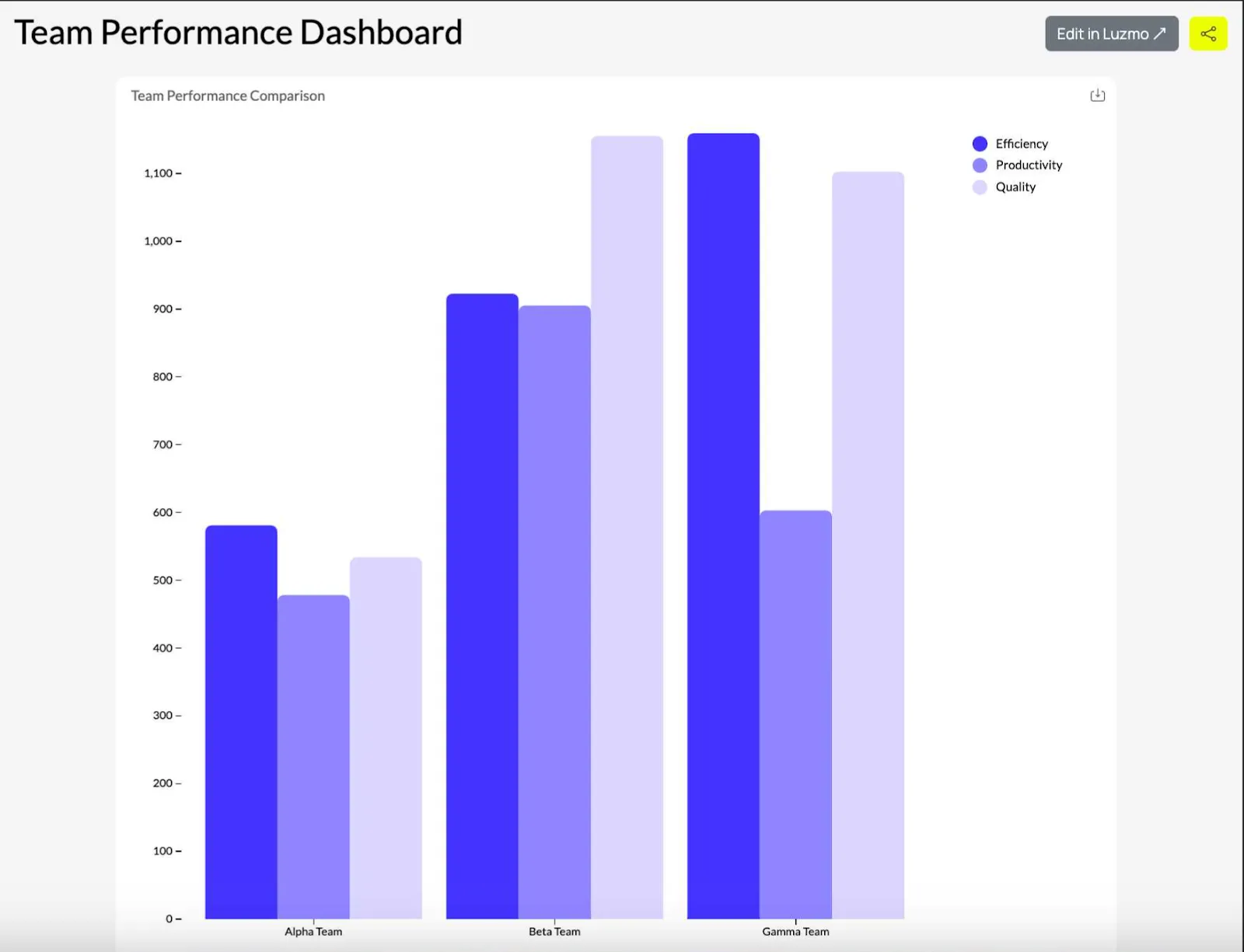The width and height of the screenshot is (1244, 952).
Task: Click the 800 y-axis label
Action: point(162,377)
